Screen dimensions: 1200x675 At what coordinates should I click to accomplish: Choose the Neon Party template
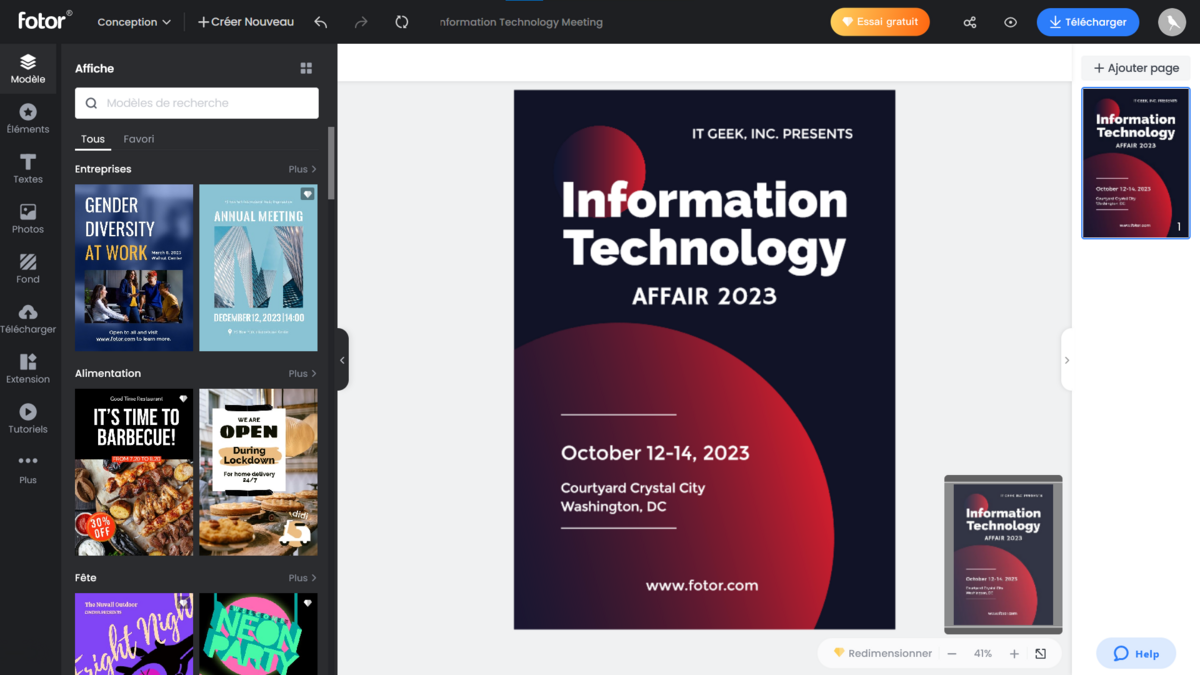pyautogui.click(x=258, y=634)
